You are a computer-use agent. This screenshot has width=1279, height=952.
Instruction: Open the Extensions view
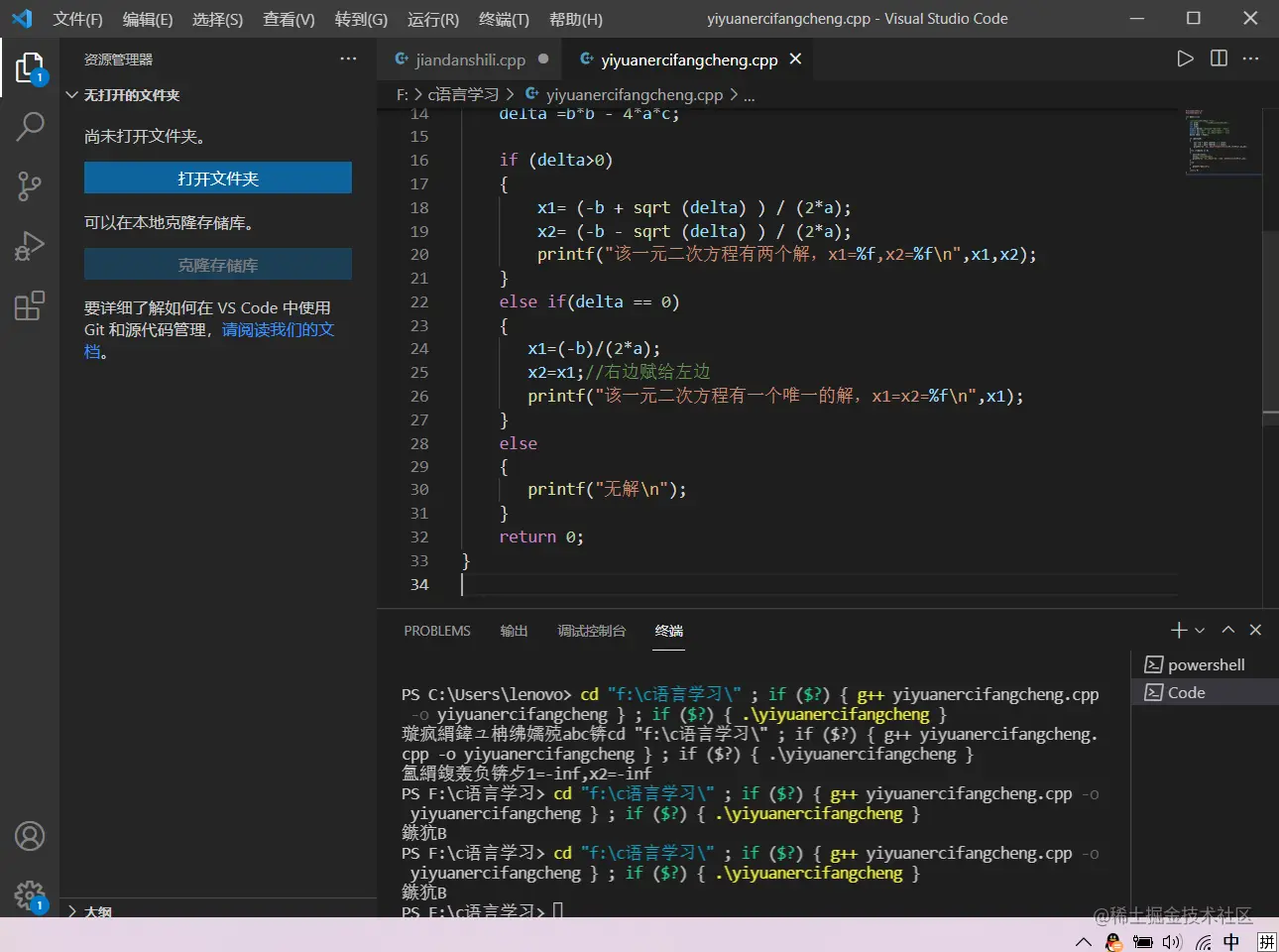click(x=30, y=305)
